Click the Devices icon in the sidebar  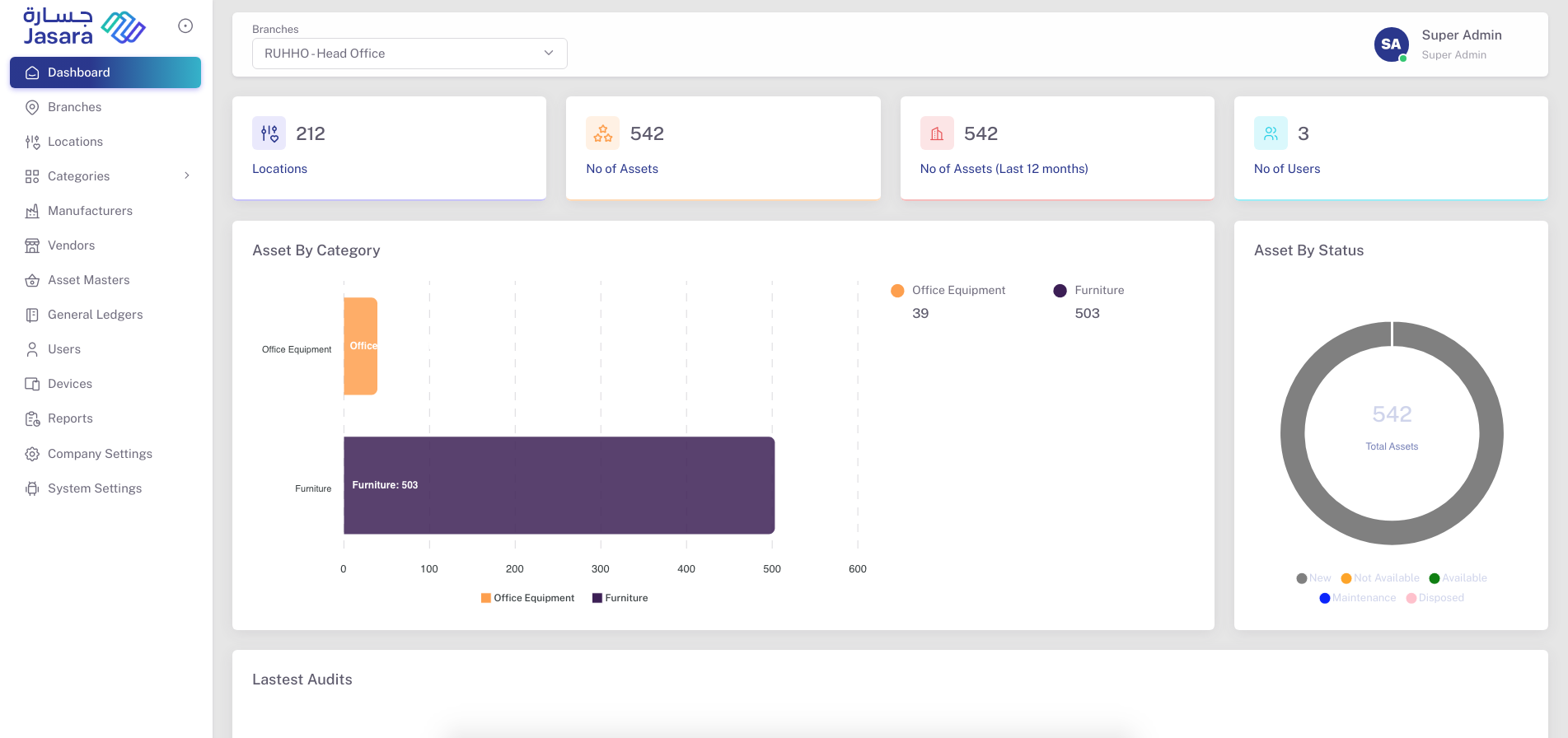point(32,384)
